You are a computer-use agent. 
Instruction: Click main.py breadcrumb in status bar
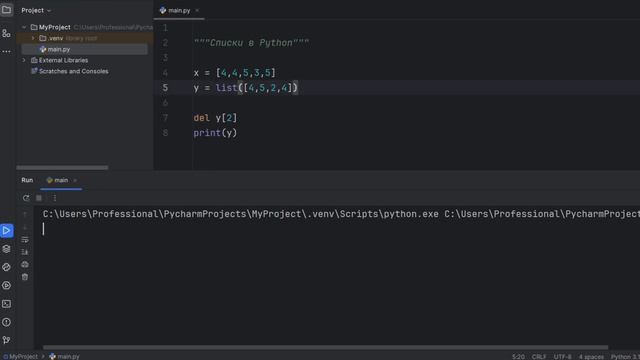[64, 356]
